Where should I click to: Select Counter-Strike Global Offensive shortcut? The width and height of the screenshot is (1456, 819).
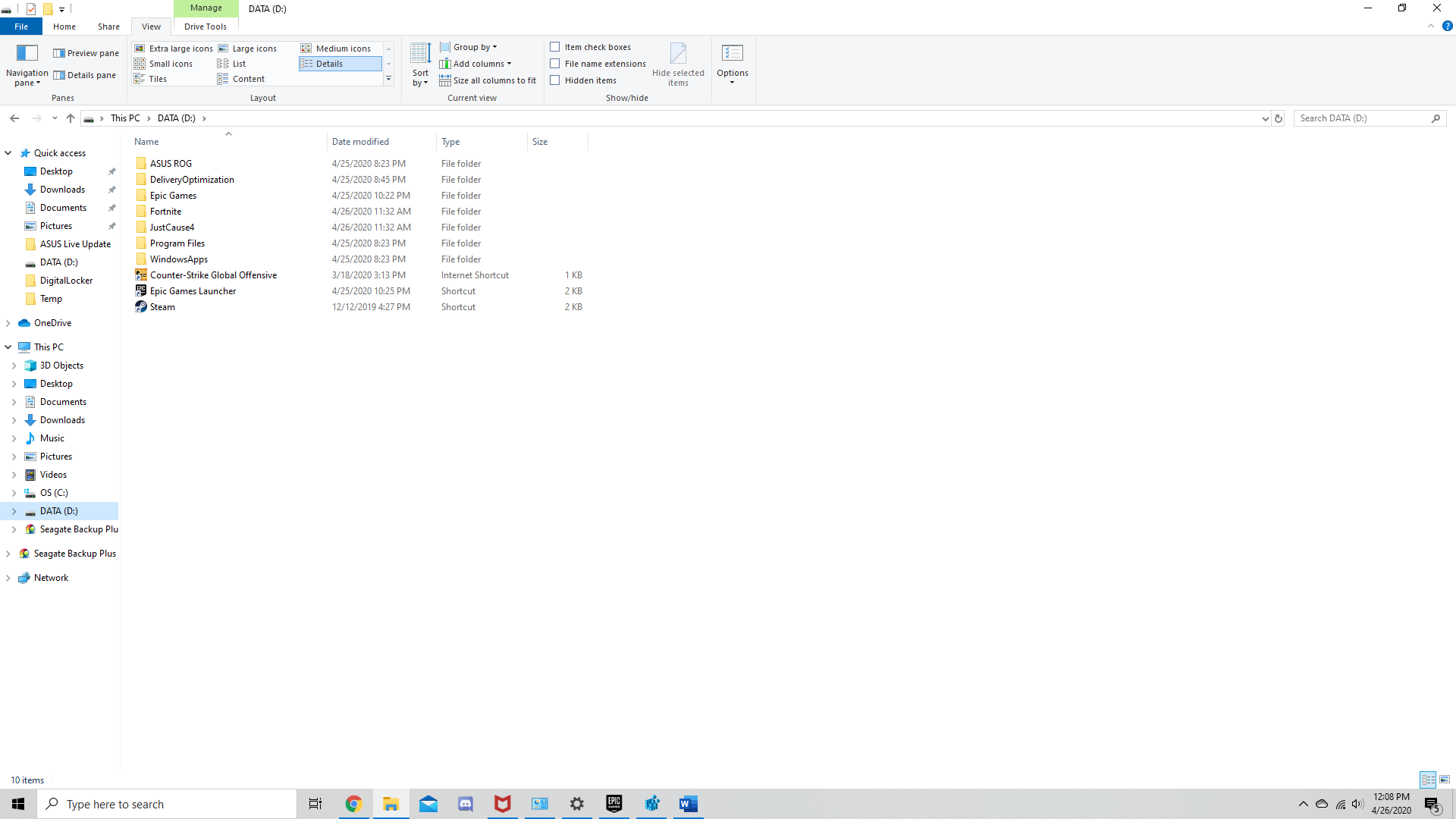coord(213,275)
